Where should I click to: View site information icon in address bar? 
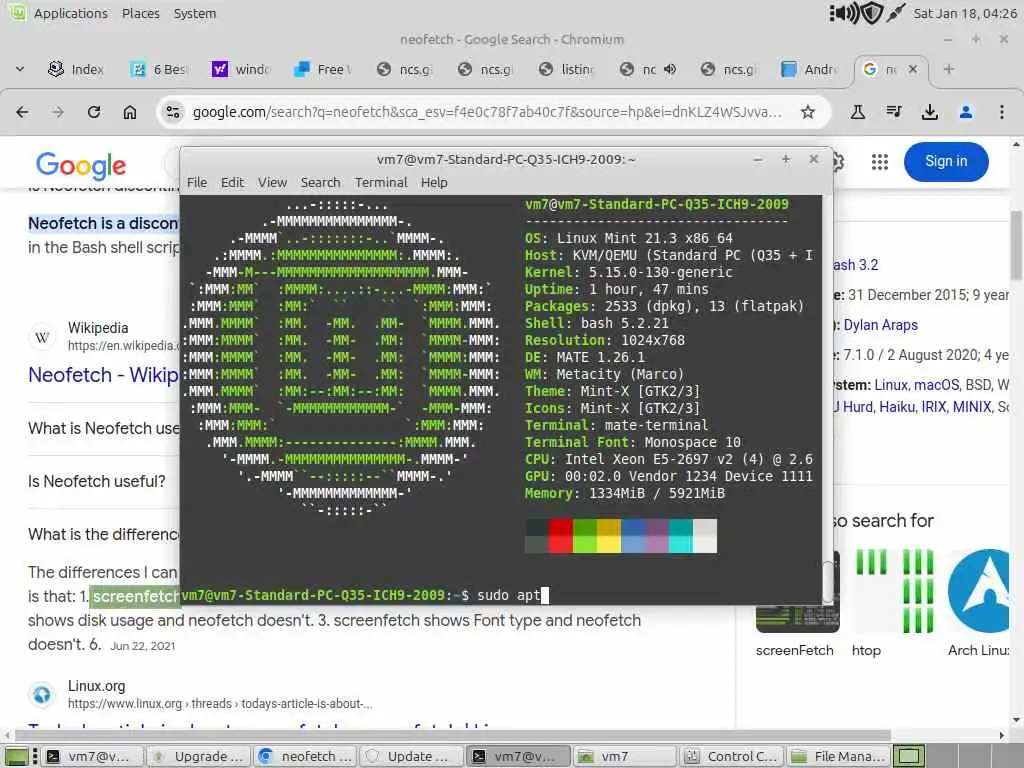[173, 112]
